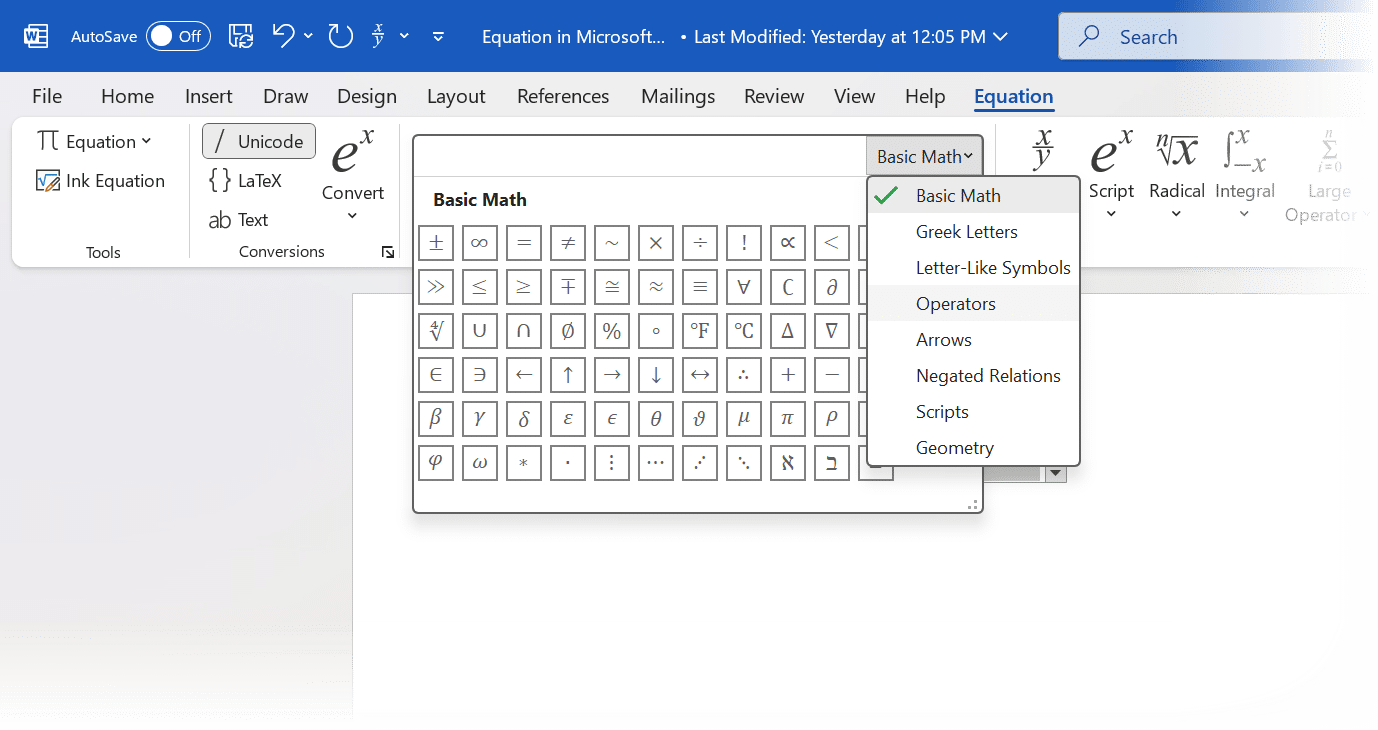The height and width of the screenshot is (730, 1378).
Task: Open Conversions dialog launcher arrow
Action: (x=388, y=253)
